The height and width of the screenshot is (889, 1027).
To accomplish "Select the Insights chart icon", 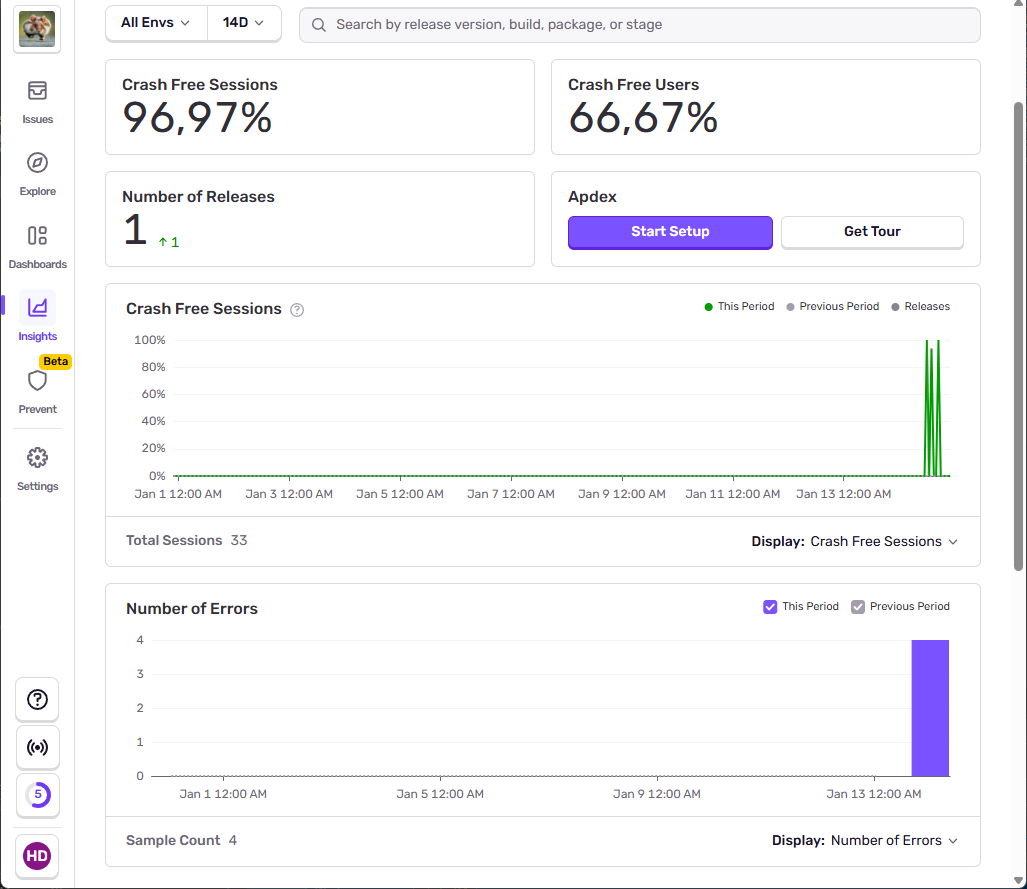I will click(37, 309).
